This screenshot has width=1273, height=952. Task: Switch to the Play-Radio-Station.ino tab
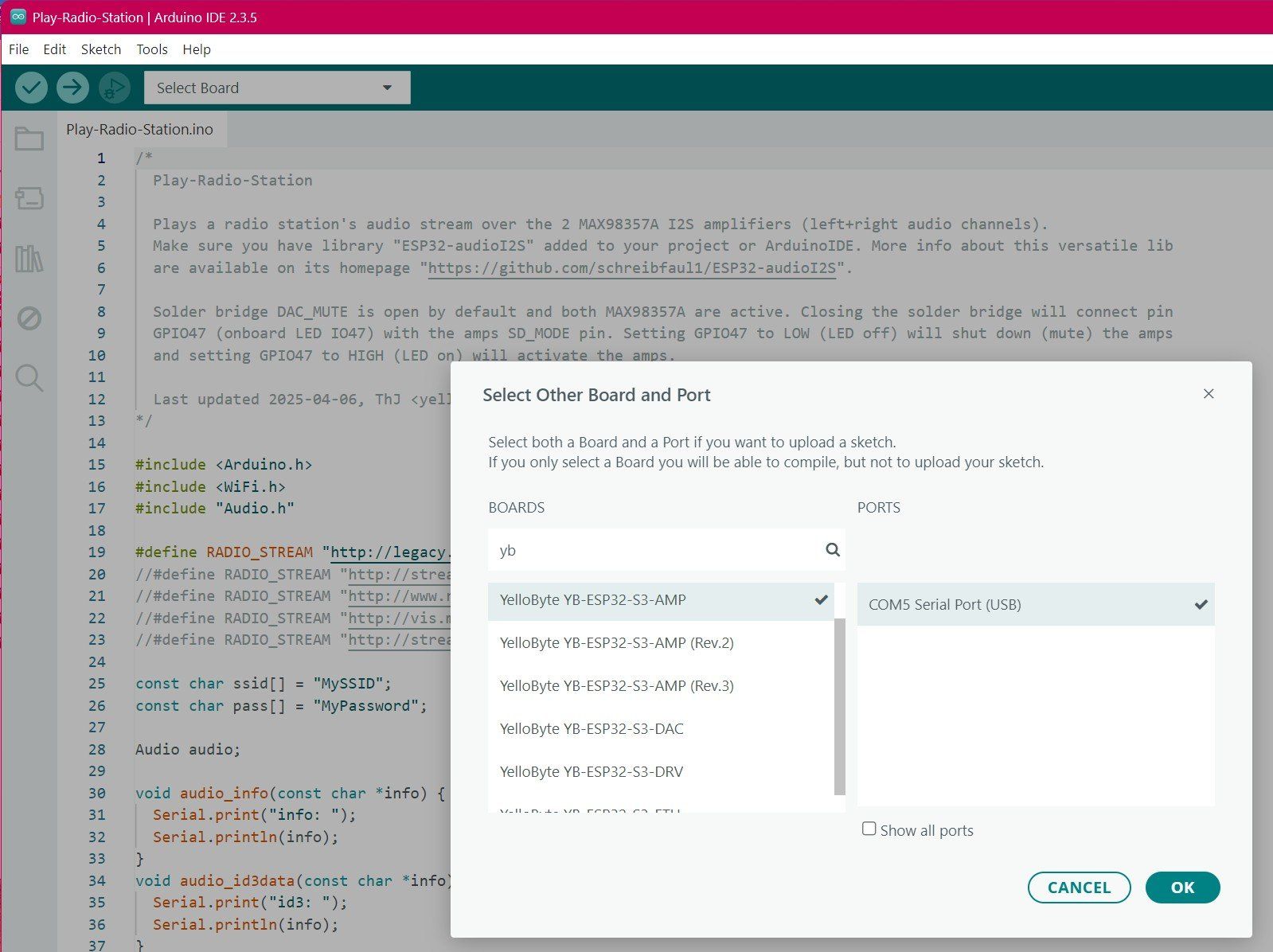pos(140,129)
